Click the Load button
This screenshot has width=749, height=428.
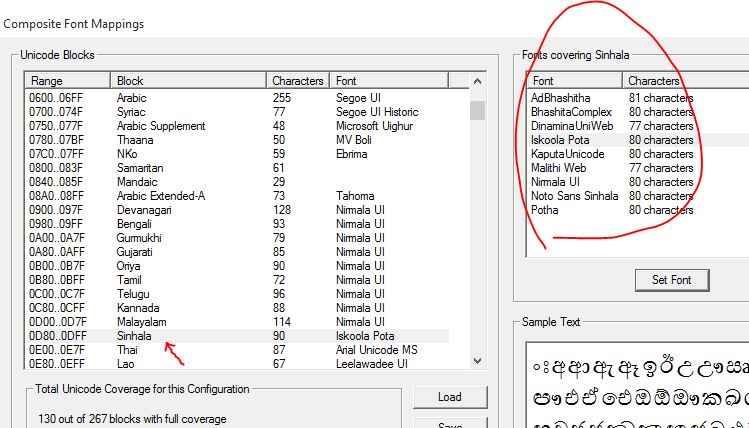449,397
